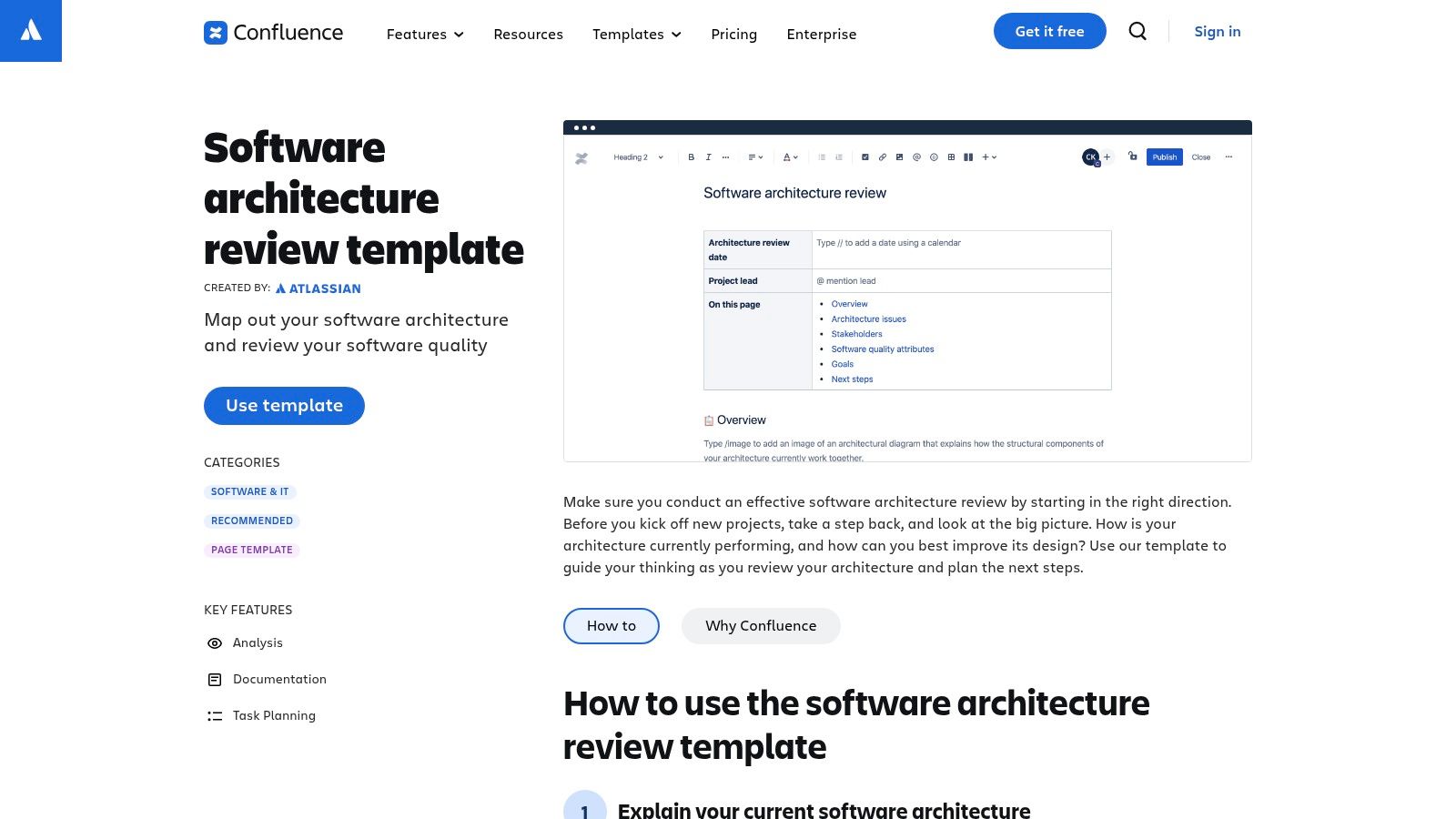The width and height of the screenshot is (1456, 819).
Task: Click the Confluence logo icon
Action: click(x=216, y=33)
